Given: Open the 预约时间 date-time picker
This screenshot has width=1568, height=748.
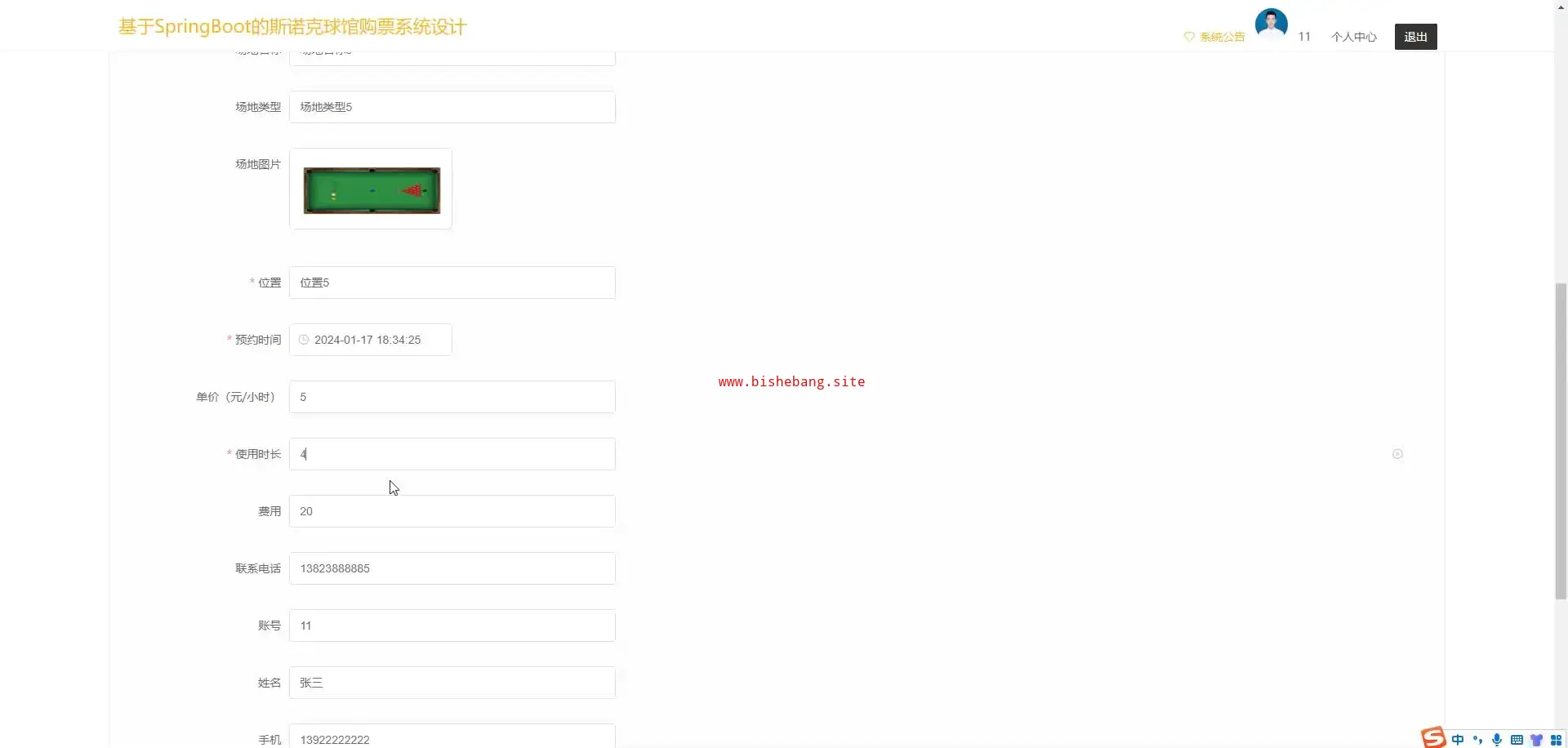Looking at the screenshot, I should click(370, 340).
